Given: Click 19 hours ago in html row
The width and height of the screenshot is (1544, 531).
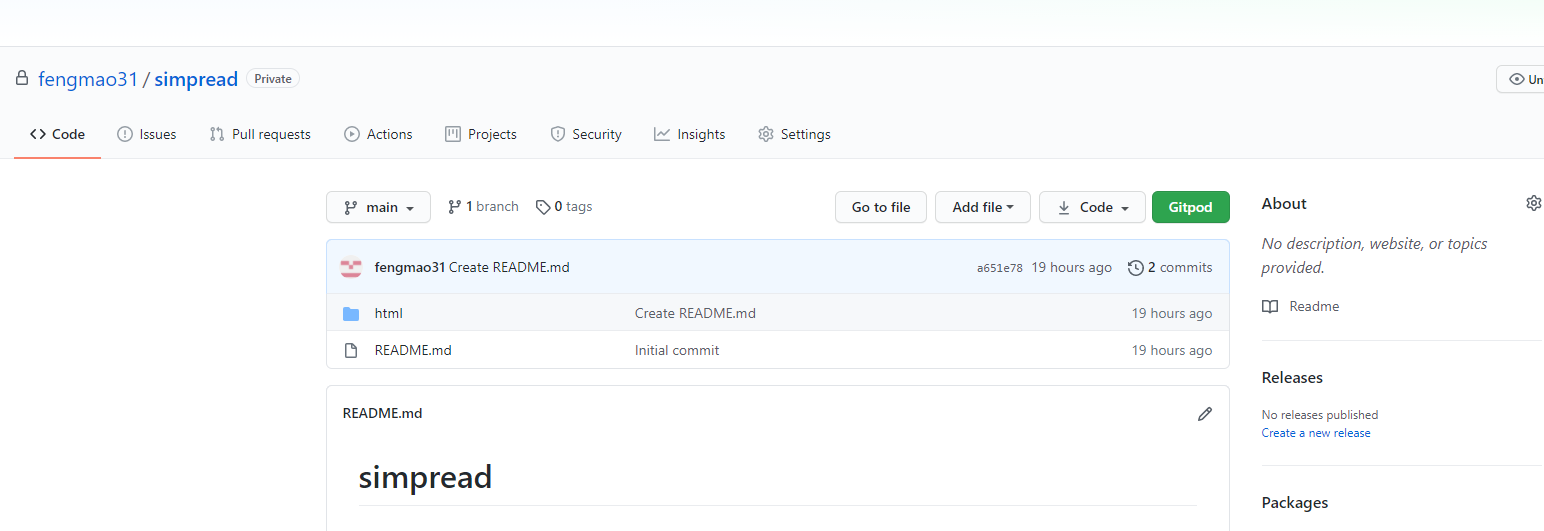Looking at the screenshot, I should pos(1172,313).
